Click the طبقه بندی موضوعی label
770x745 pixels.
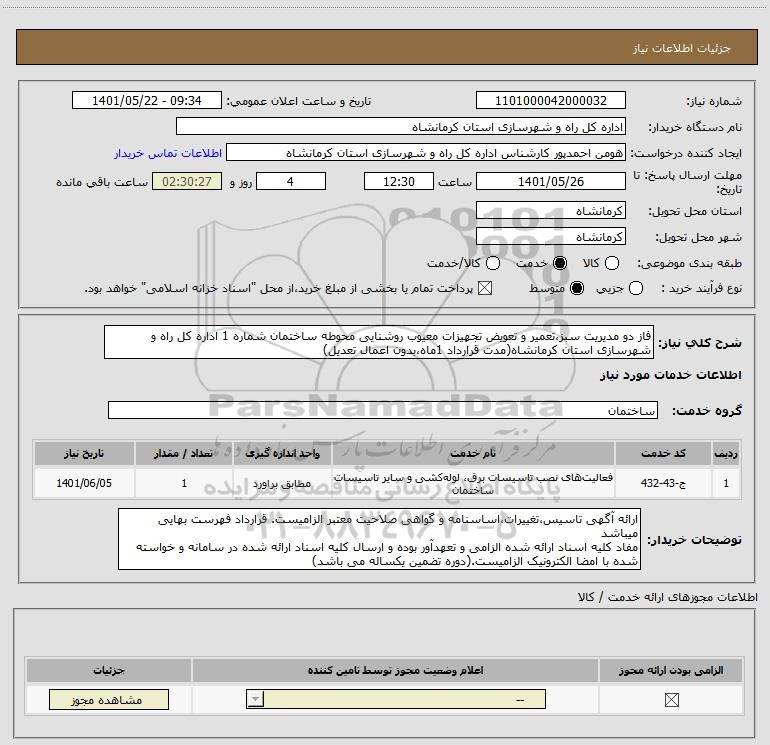pos(689,263)
